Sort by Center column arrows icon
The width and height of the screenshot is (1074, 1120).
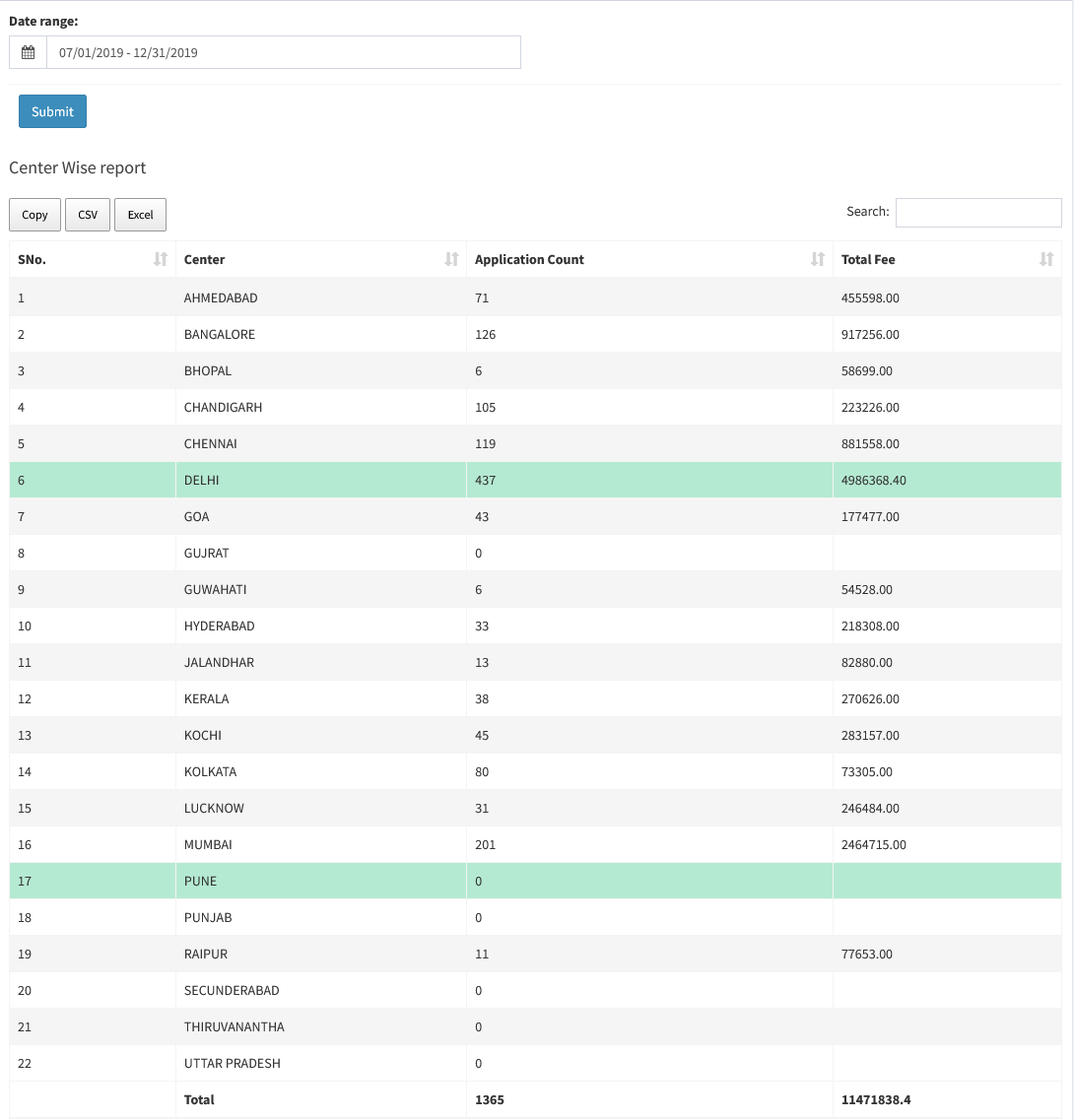[451, 259]
